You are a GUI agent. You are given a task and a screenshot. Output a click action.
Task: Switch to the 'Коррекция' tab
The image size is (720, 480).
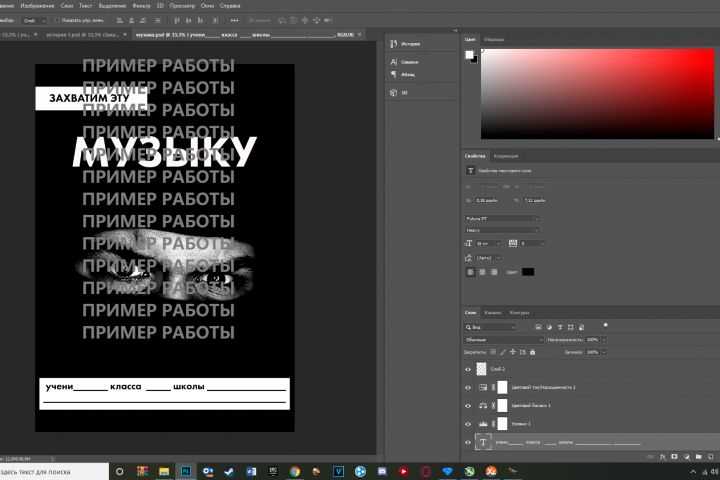point(506,156)
